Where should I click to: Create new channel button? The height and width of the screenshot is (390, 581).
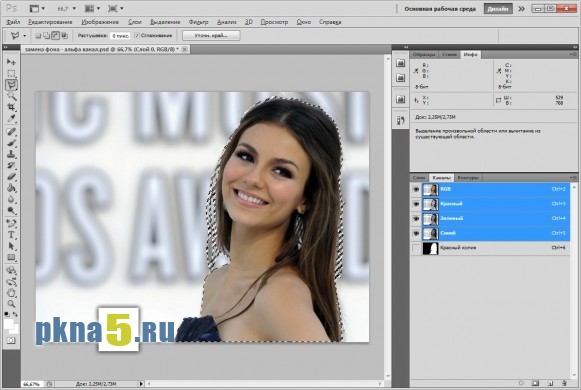tap(550, 383)
